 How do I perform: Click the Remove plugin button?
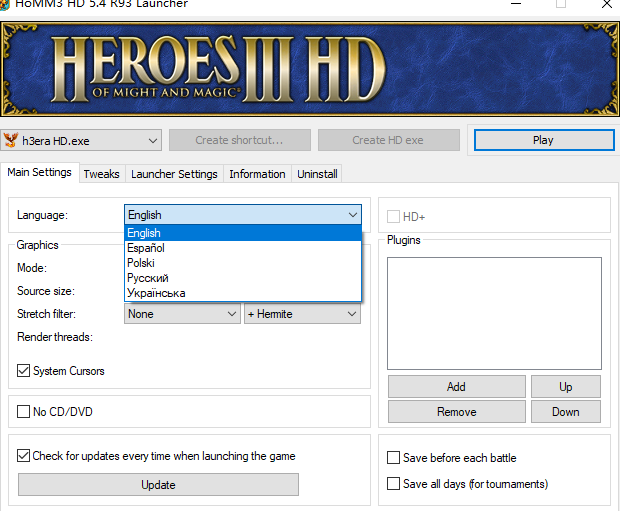(x=457, y=412)
